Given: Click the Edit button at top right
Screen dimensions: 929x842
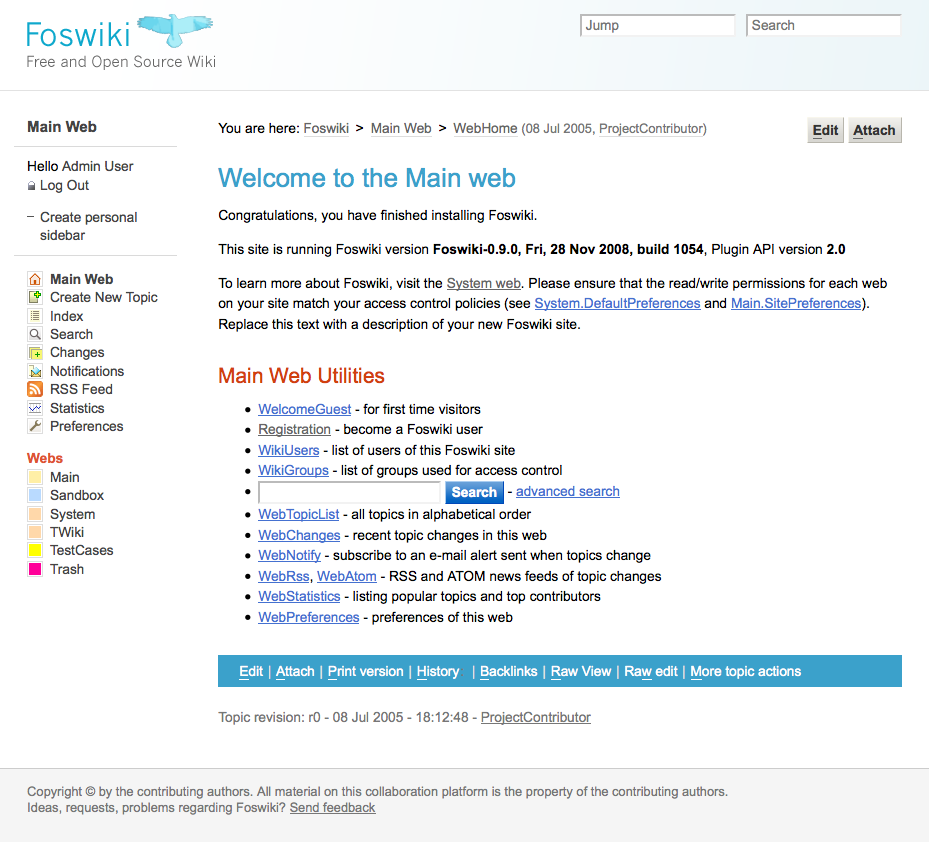Looking at the screenshot, I should 825,130.
